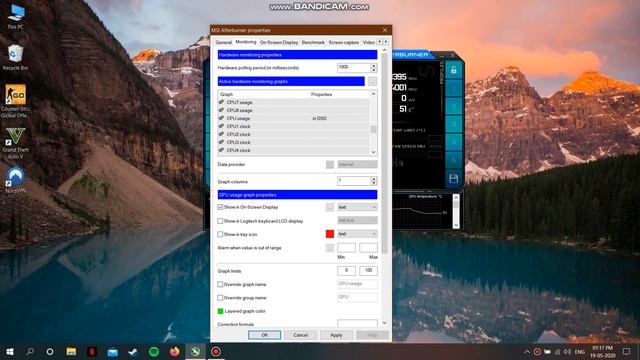Image resolution: width=640 pixels, height=360 pixels.
Task: Select profile slot 1 in Afterburner
Action: point(453,89)
